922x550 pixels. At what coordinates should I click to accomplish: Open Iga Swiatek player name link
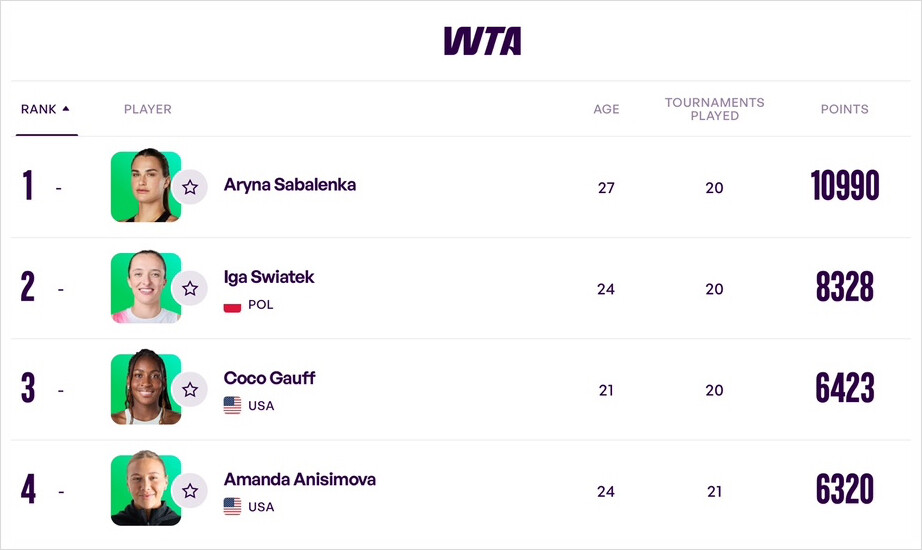coord(269,277)
